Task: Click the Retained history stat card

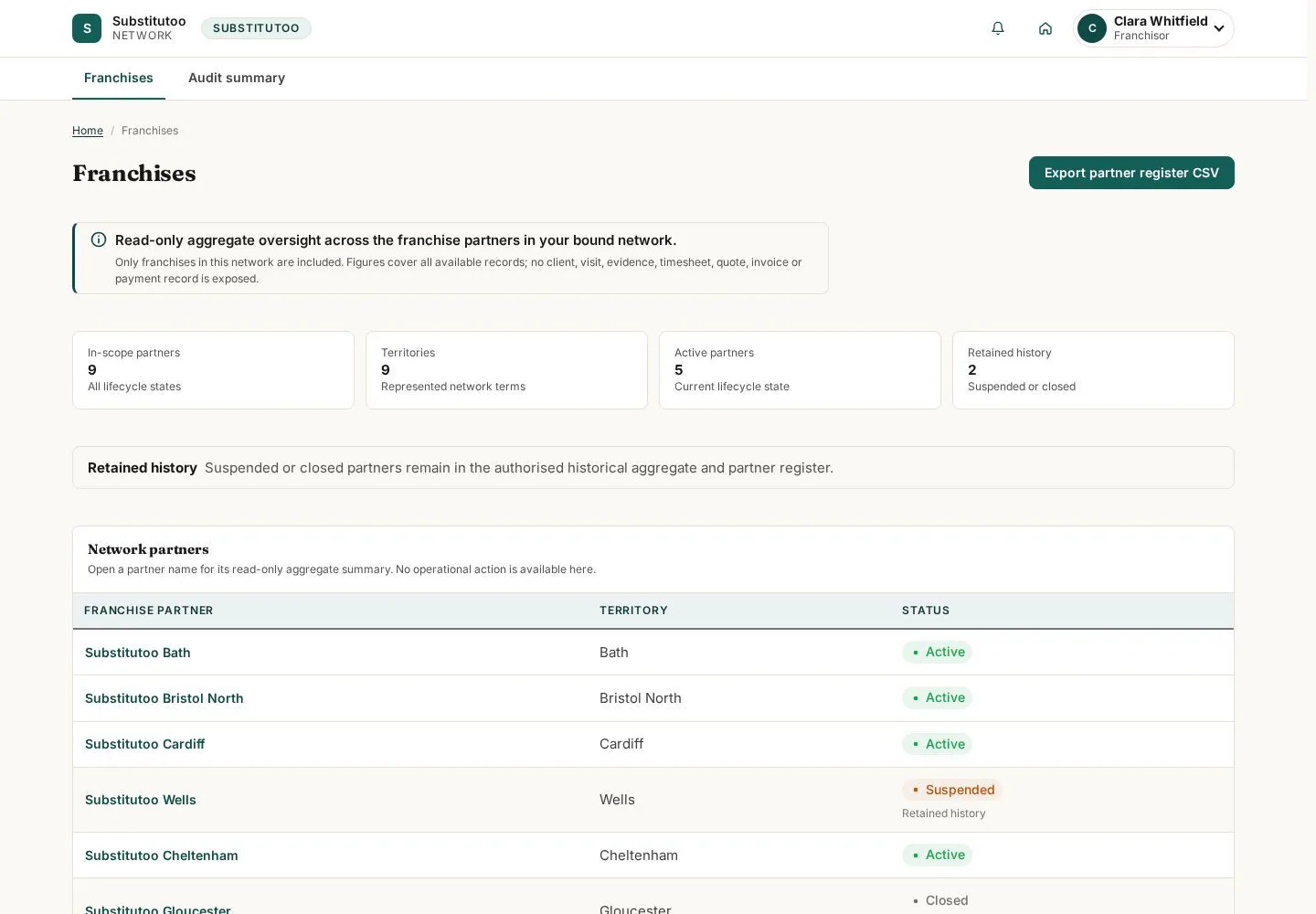Action: tap(1093, 370)
